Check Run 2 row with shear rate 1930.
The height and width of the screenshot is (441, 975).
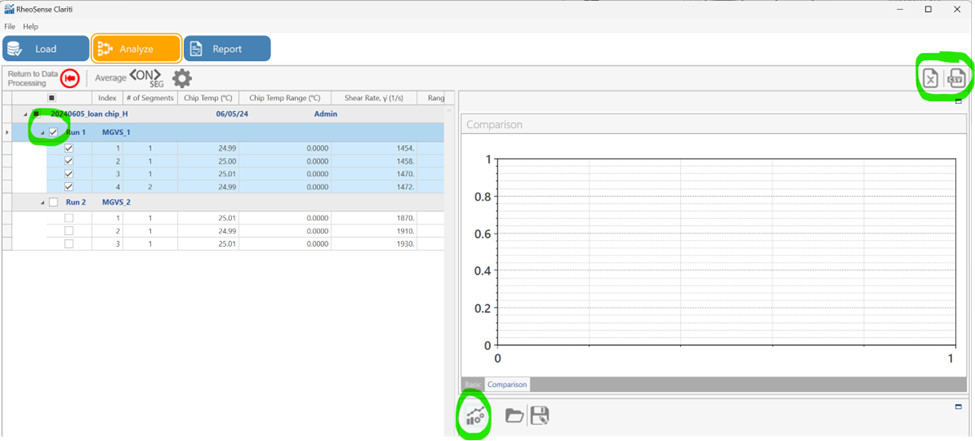coord(69,244)
